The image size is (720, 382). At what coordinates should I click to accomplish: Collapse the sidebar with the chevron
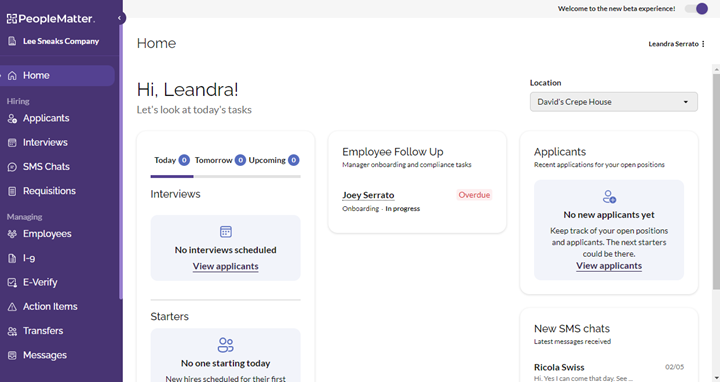click(x=119, y=18)
